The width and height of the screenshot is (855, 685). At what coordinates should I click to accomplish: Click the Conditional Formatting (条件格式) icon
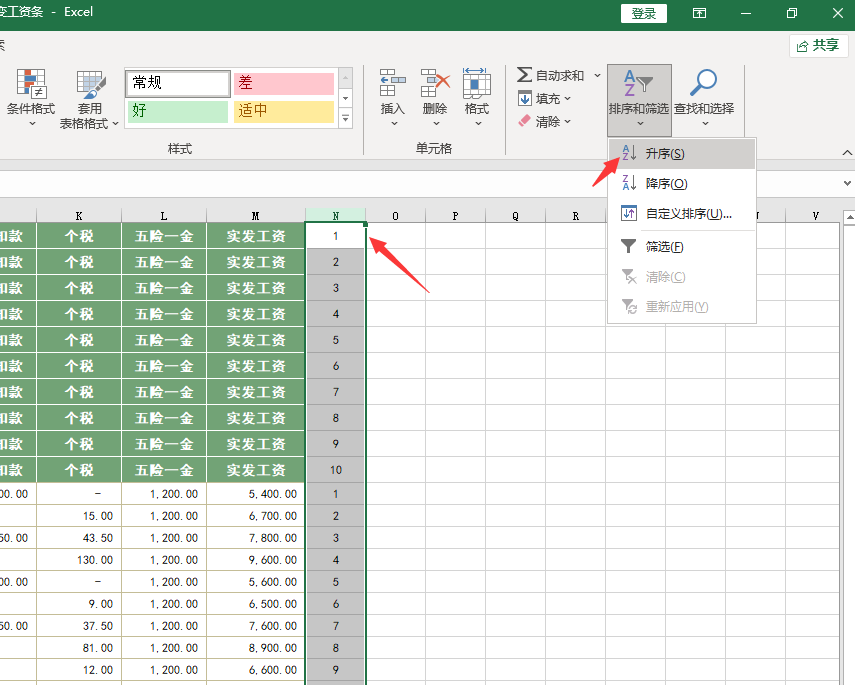(31, 85)
